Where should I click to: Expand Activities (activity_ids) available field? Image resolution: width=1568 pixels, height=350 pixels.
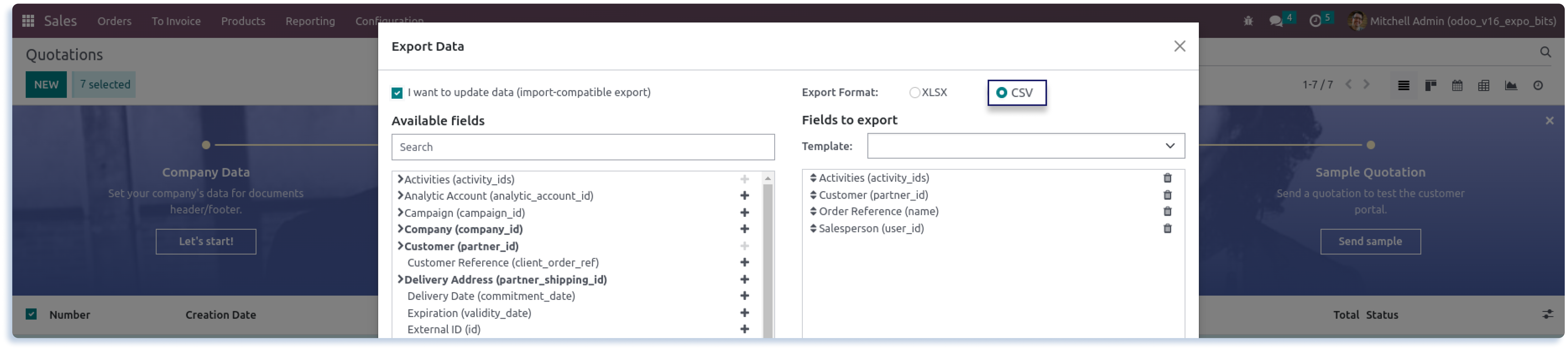click(400, 179)
